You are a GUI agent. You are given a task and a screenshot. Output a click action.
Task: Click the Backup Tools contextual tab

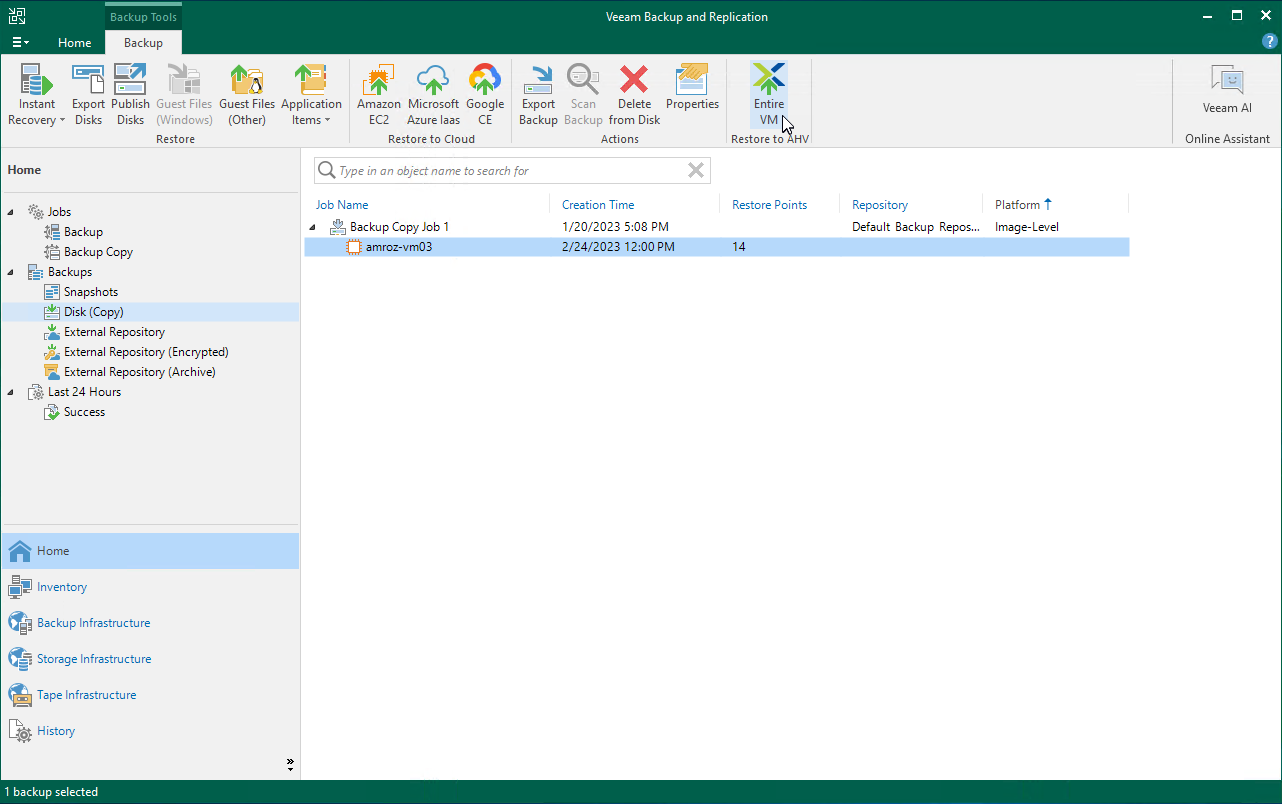point(143,17)
